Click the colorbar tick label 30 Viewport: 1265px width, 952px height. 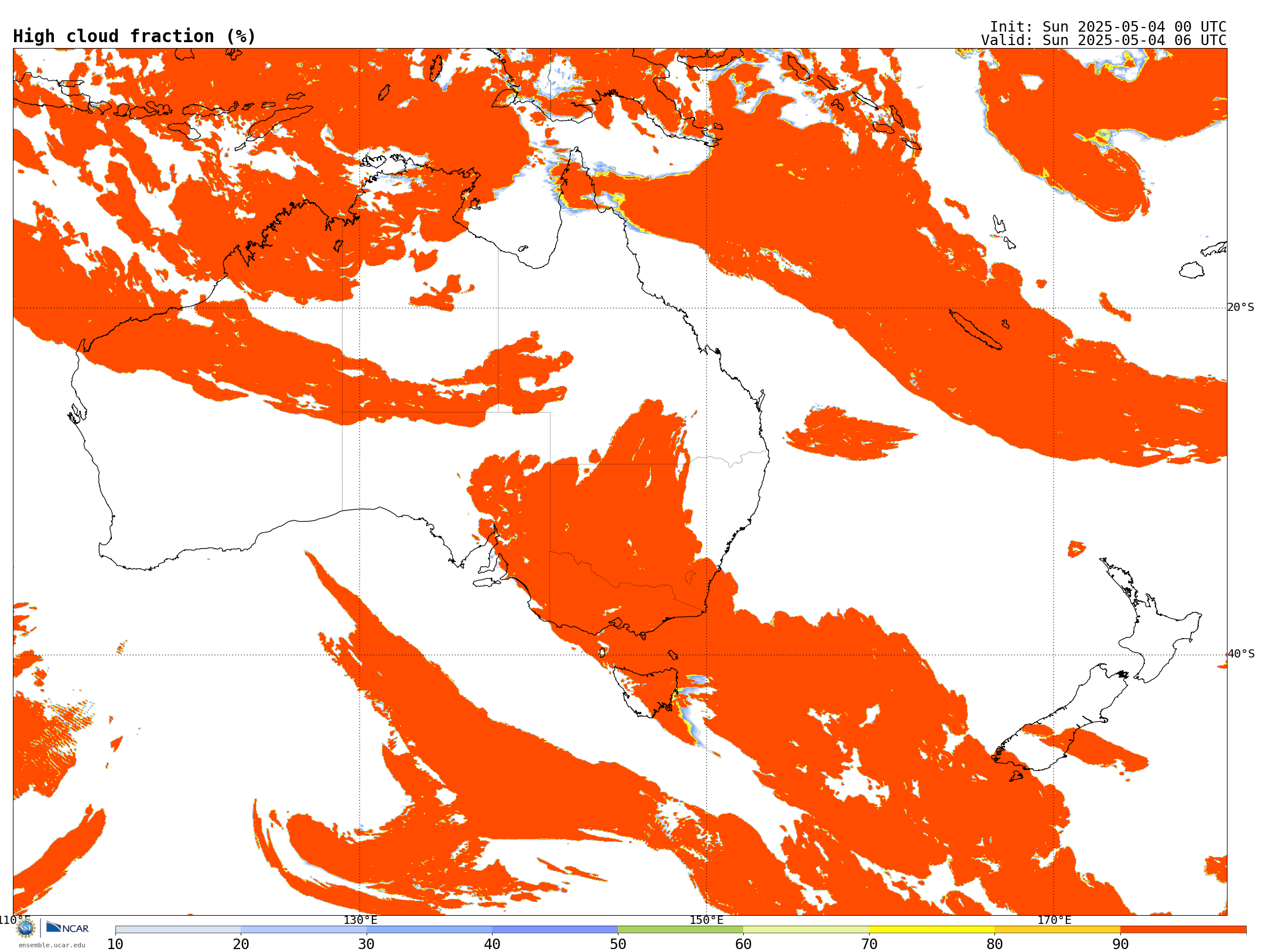pyautogui.click(x=367, y=944)
